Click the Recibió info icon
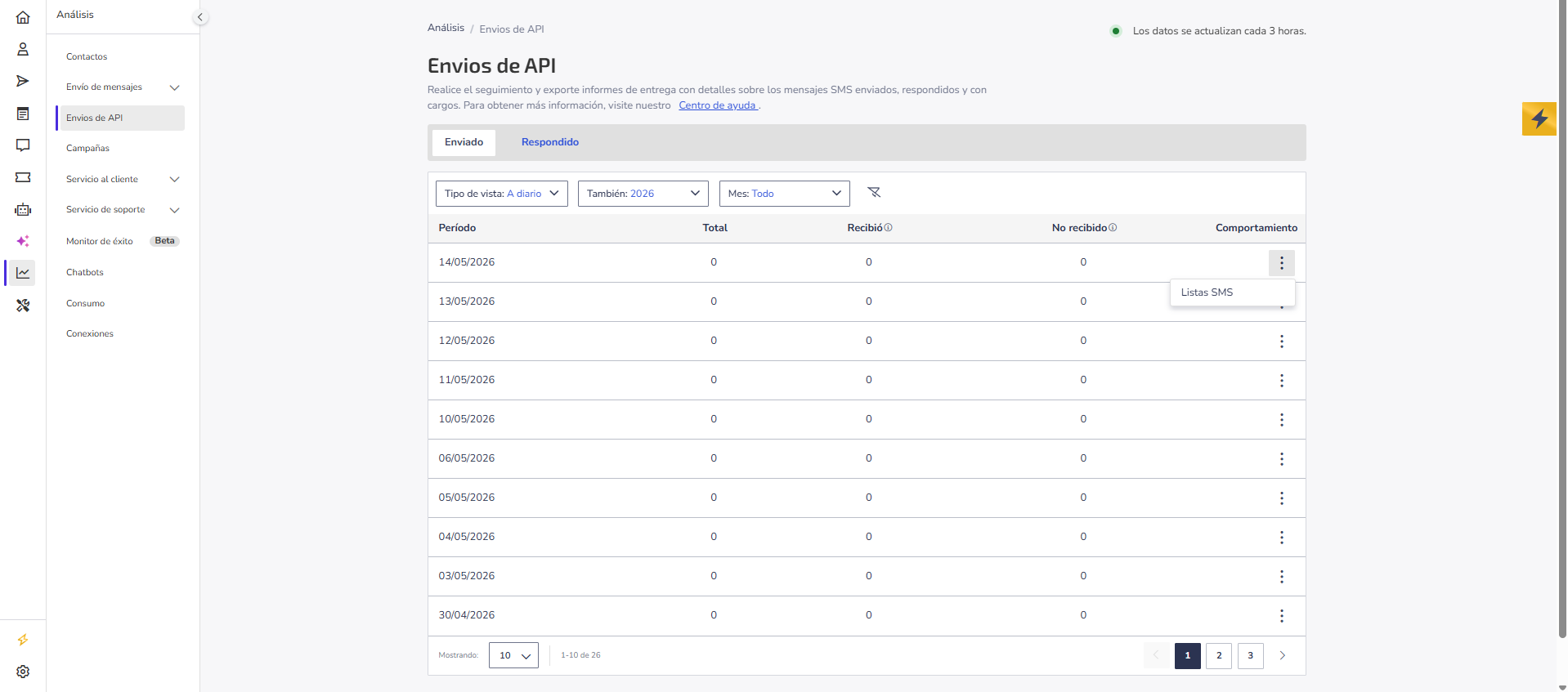This screenshot has width=1568, height=692. tap(889, 228)
